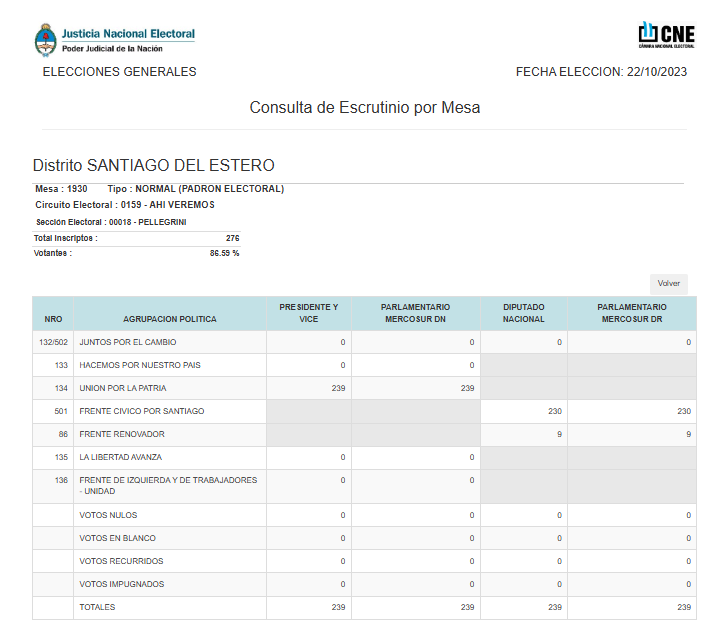Click the Consulta de Escrutinio por Mesa title
This screenshot has height=629, width=725.
365,107
